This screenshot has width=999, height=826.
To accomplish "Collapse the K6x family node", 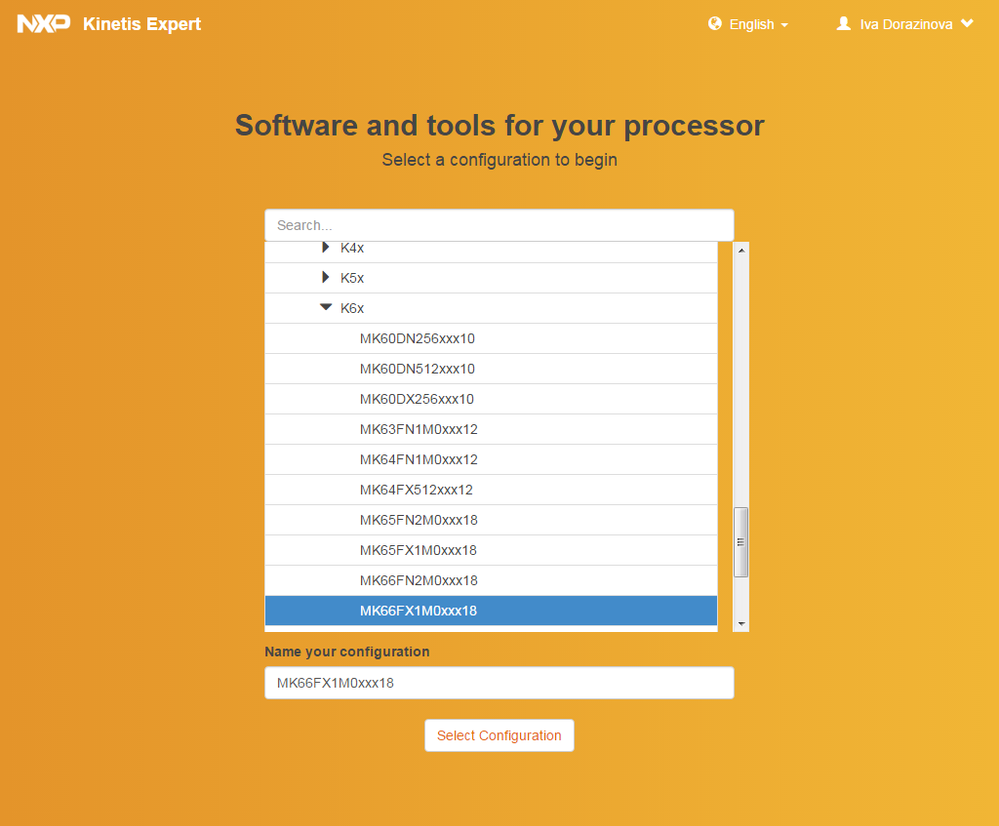I will (326, 307).
